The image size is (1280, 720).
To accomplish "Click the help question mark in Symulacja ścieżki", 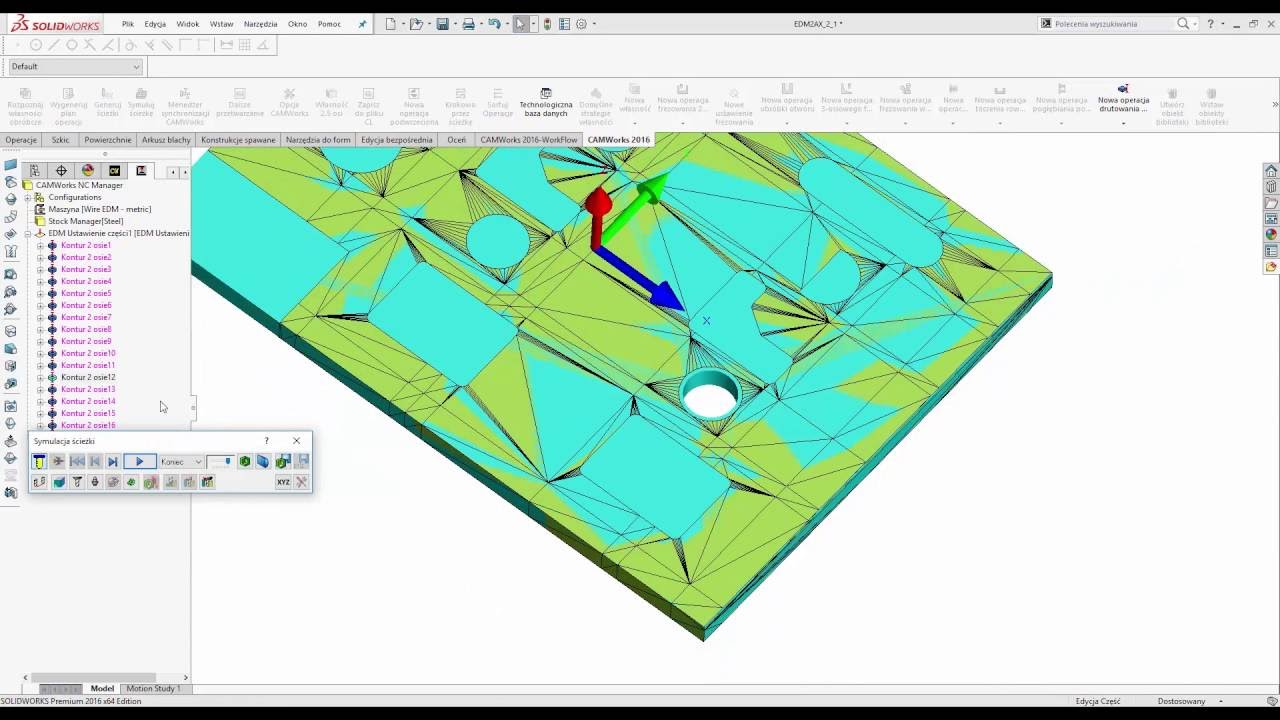I will 266,441.
